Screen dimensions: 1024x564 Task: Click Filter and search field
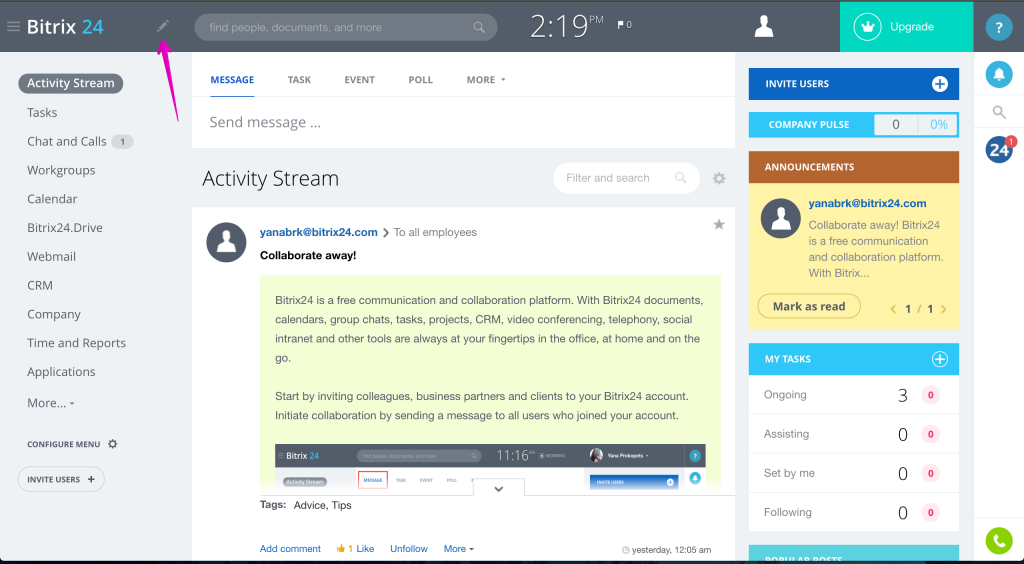coord(626,178)
